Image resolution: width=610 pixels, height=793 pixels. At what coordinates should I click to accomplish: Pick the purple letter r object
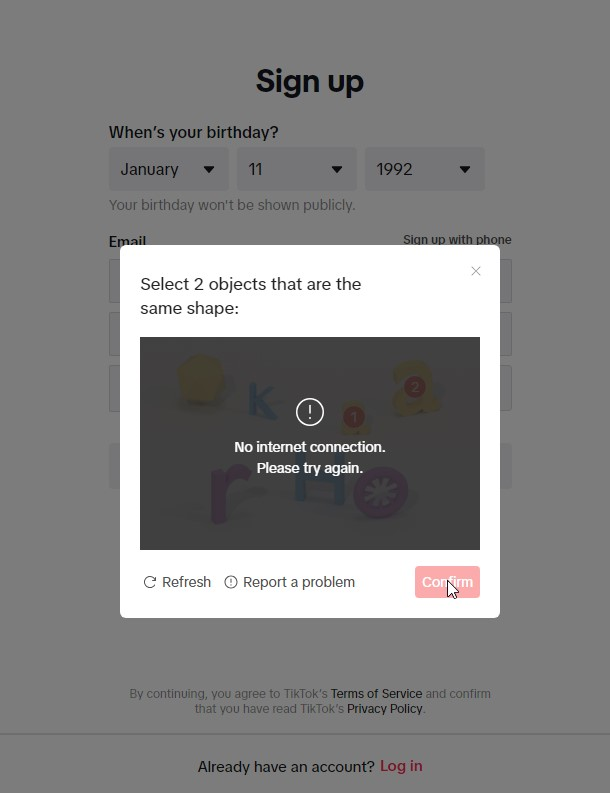pyautogui.click(x=225, y=495)
